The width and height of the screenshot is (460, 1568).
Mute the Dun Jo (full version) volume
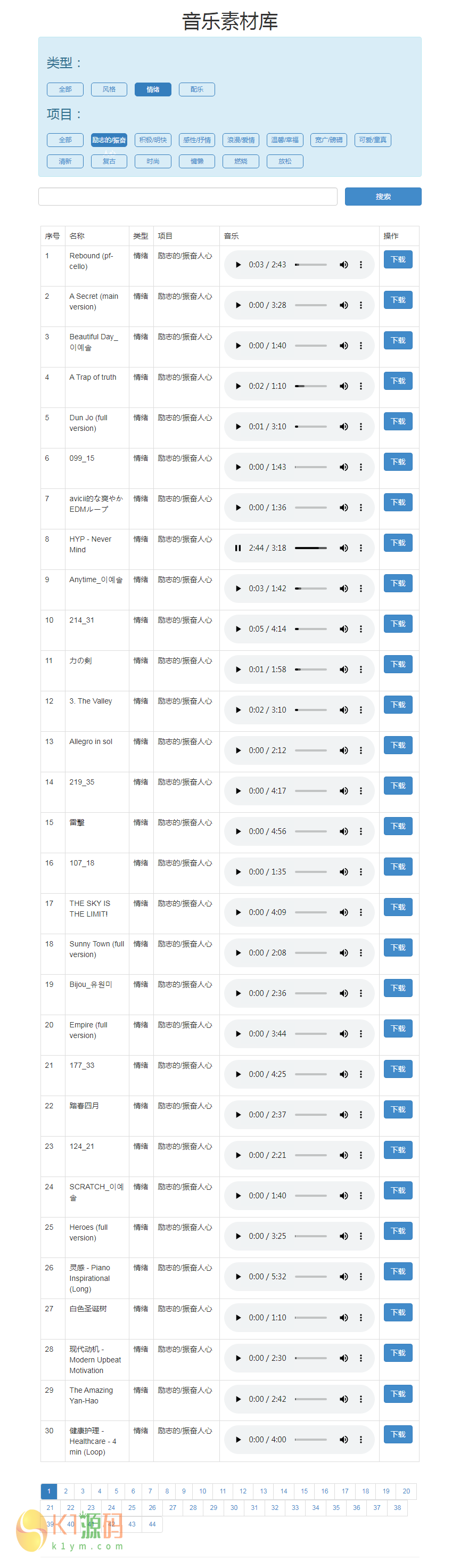pos(344,427)
